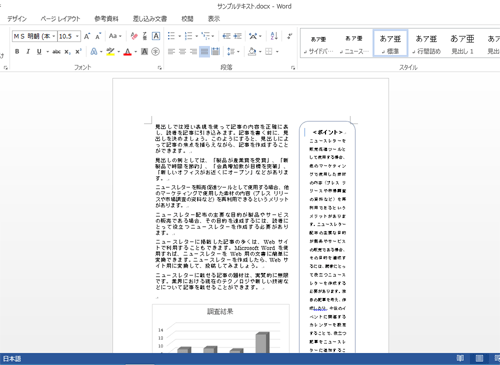
Task: Switch to 差し込み文書 tab
Action: [x=150, y=19]
